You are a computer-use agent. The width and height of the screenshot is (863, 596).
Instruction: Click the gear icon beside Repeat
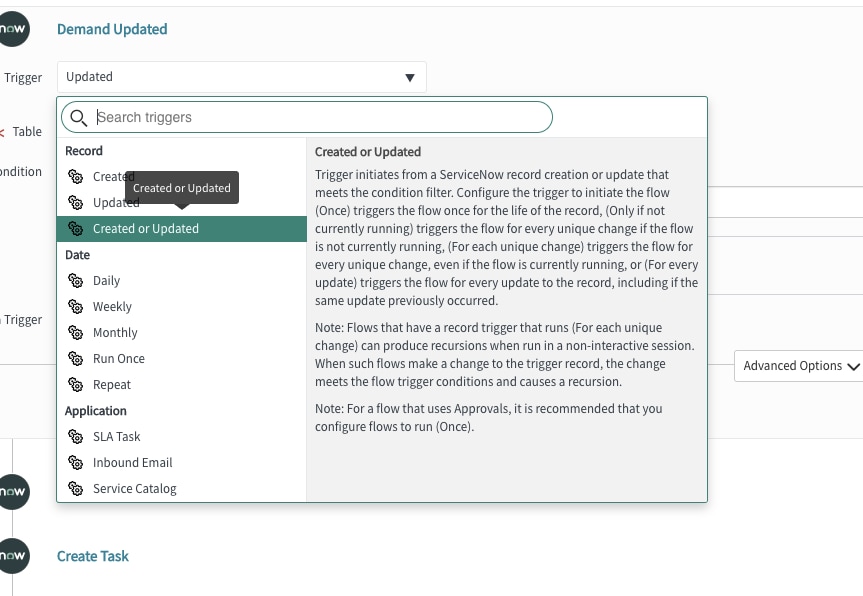coord(75,384)
